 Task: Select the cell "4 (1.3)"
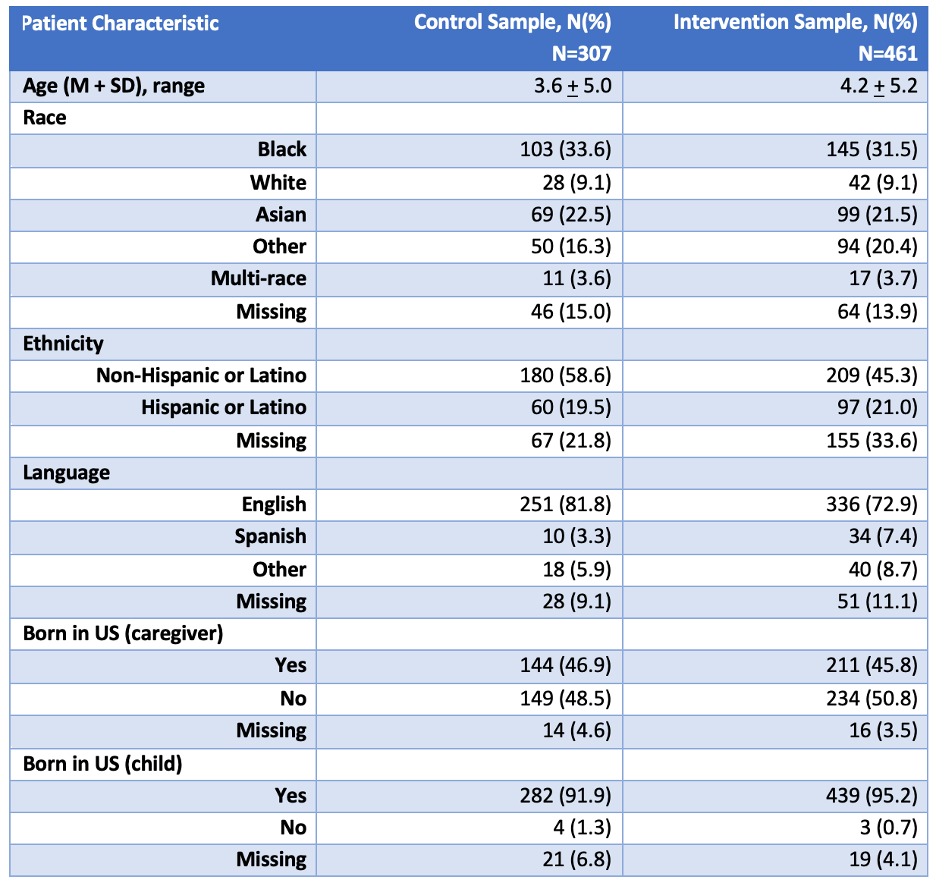[x=582, y=828]
